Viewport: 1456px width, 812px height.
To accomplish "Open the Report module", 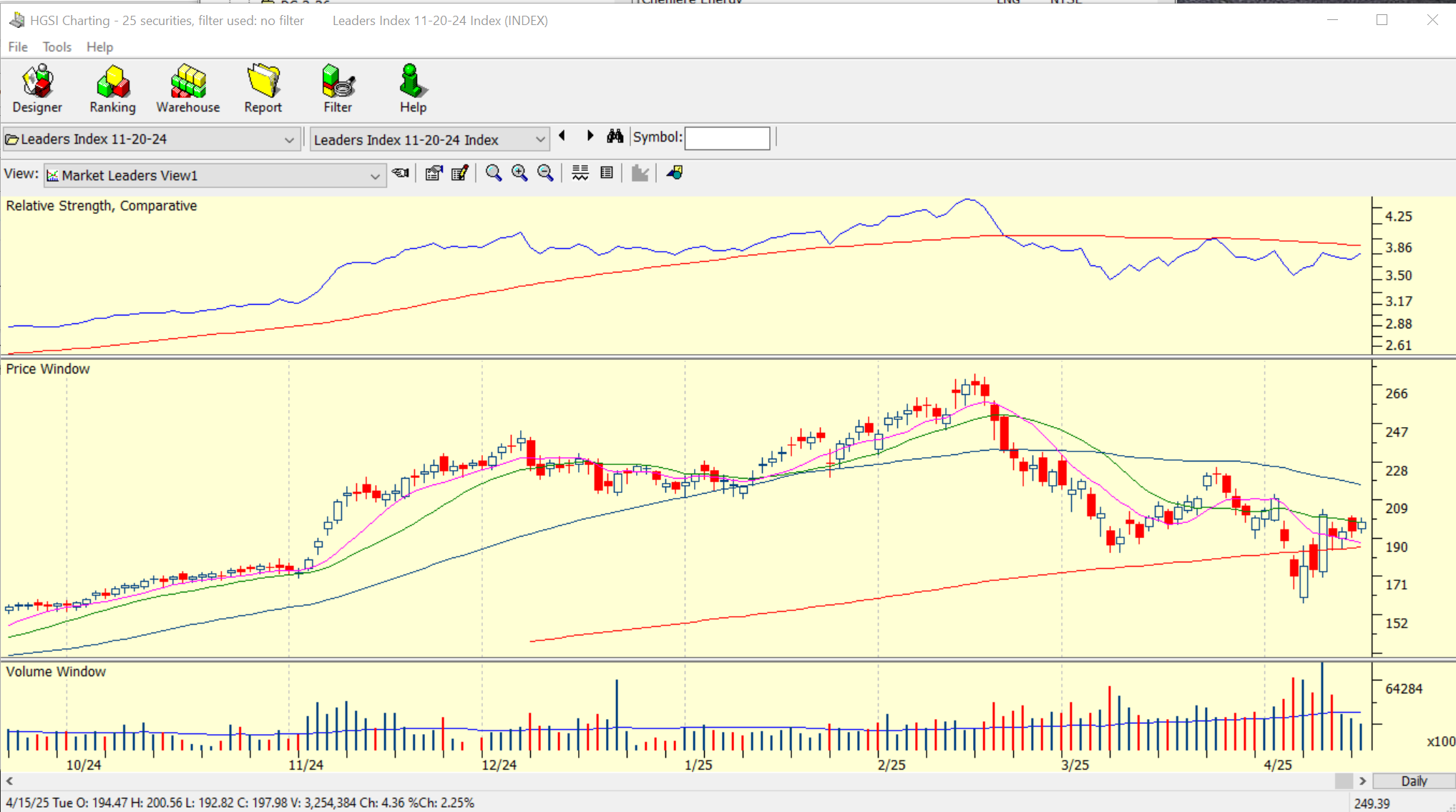I will tap(263, 89).
